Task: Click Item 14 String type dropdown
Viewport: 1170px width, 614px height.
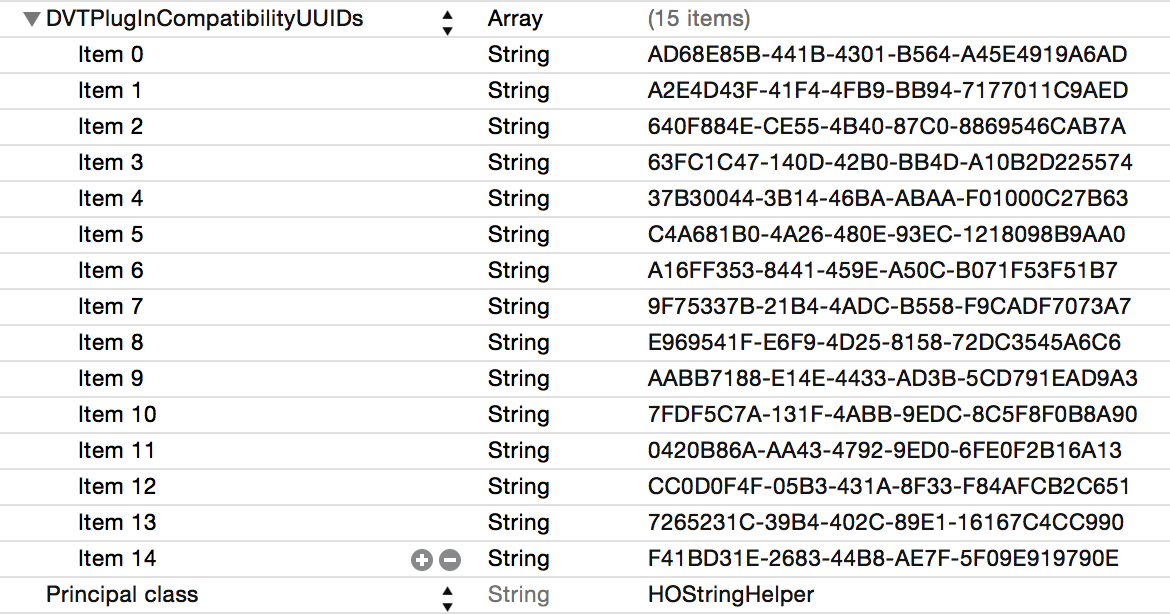Action: click(x=519, y=559)
